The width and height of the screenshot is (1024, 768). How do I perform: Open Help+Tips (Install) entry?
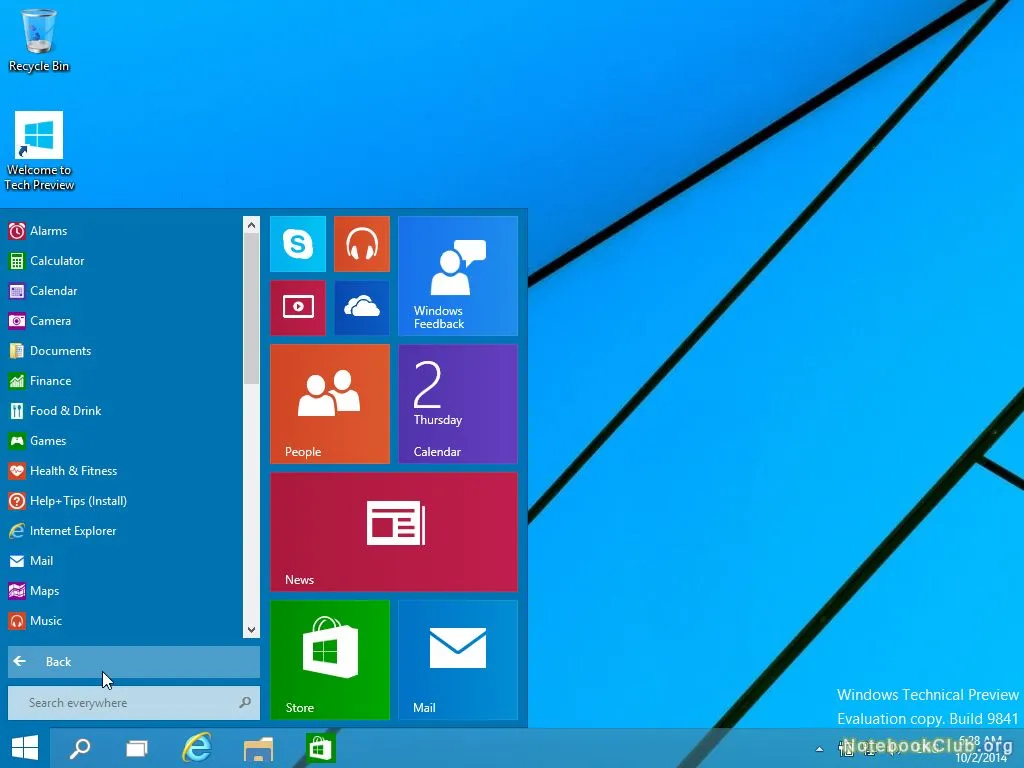point(124,501)
